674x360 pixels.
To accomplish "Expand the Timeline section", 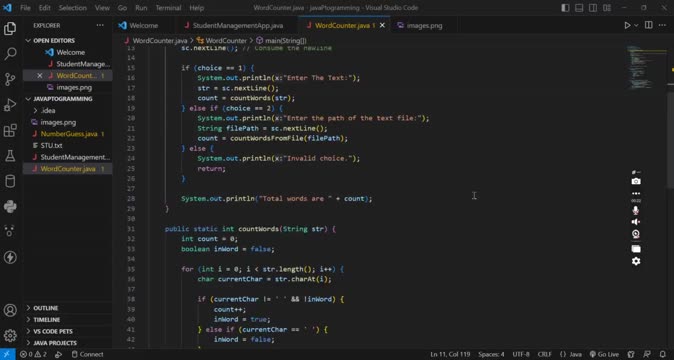I will click(x=46, y=320).
